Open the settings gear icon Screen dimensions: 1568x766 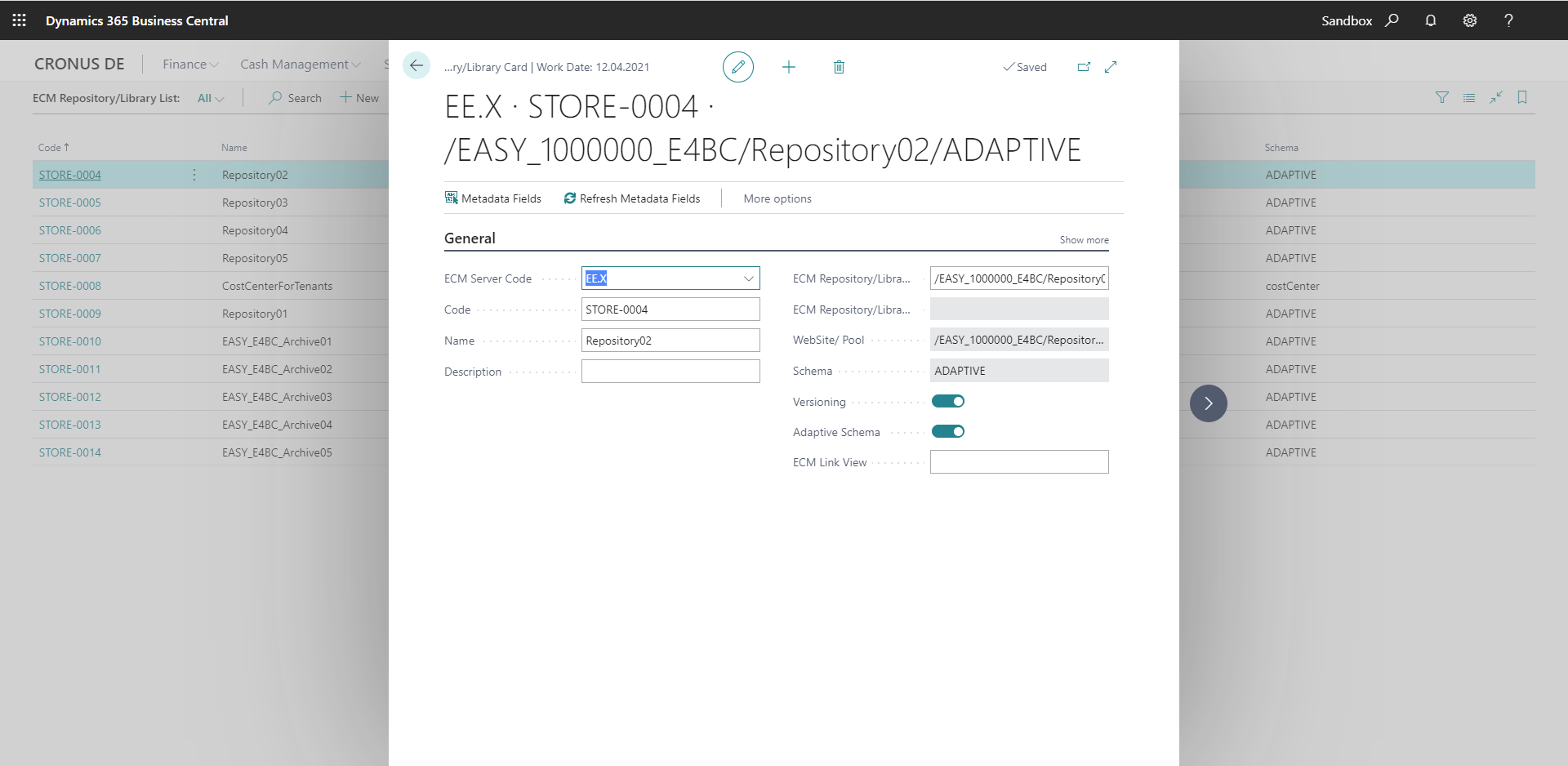pos(1469,20)
